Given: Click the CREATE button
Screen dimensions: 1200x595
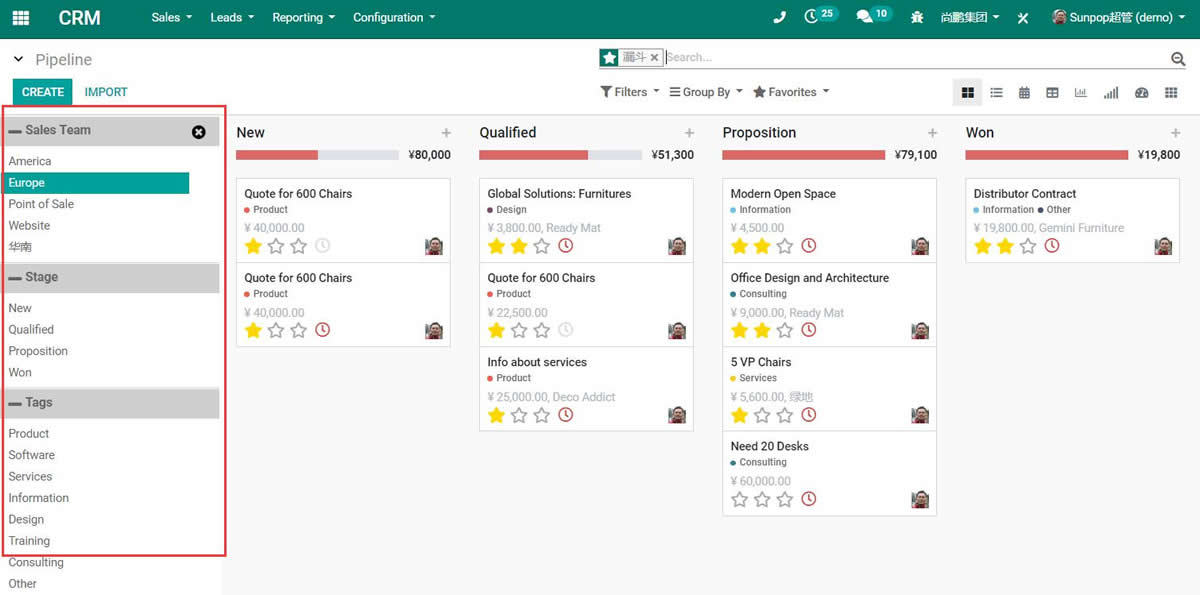Looking at the screenshot, I should pos(43,92).
